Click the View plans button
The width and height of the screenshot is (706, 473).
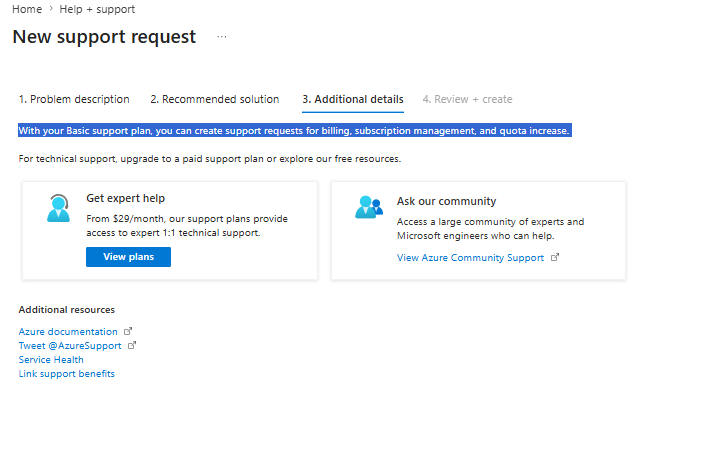coord(128,257)
